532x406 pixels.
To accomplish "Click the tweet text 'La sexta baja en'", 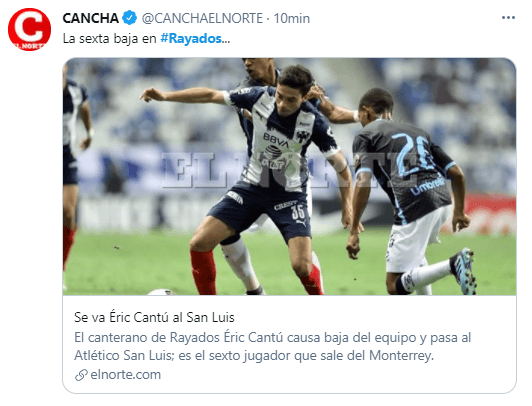I will pyautogui.click(x=109, y=38).
